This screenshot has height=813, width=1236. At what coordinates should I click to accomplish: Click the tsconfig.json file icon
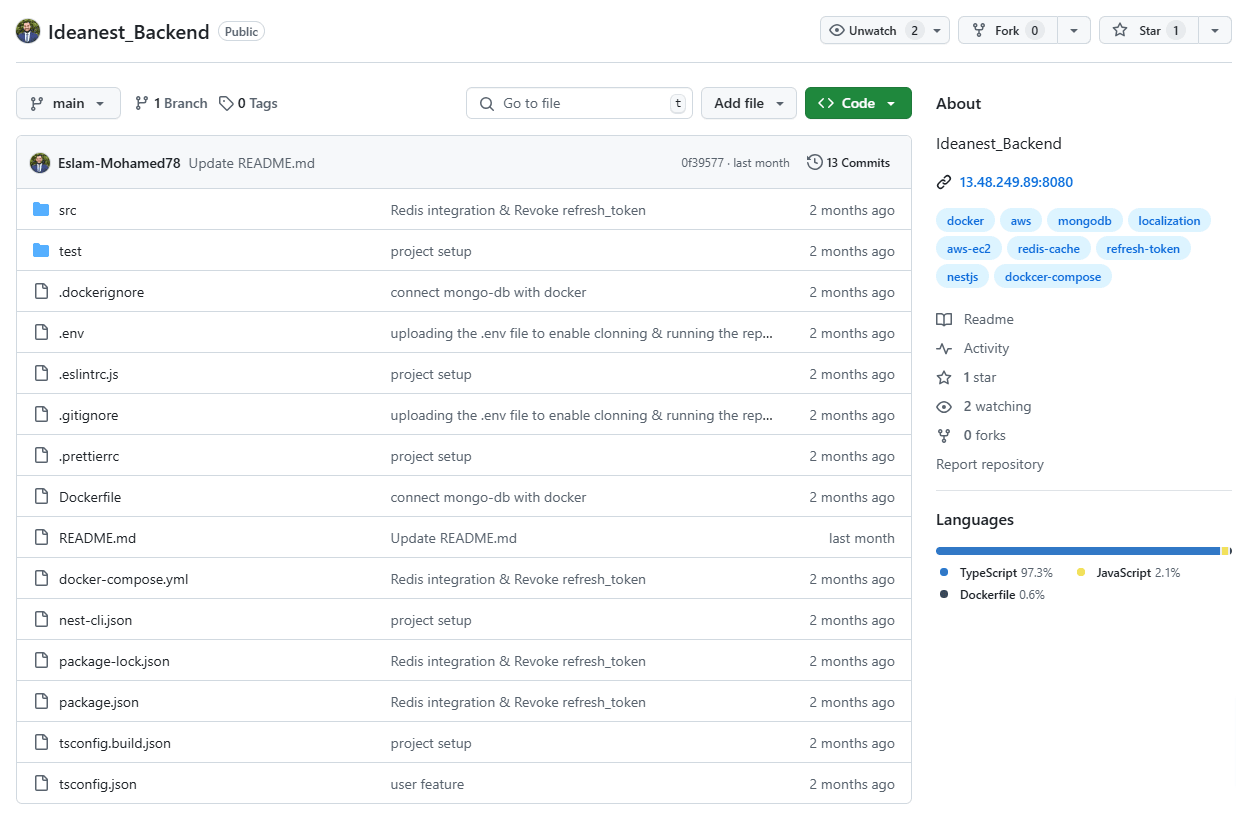(41, 784)
